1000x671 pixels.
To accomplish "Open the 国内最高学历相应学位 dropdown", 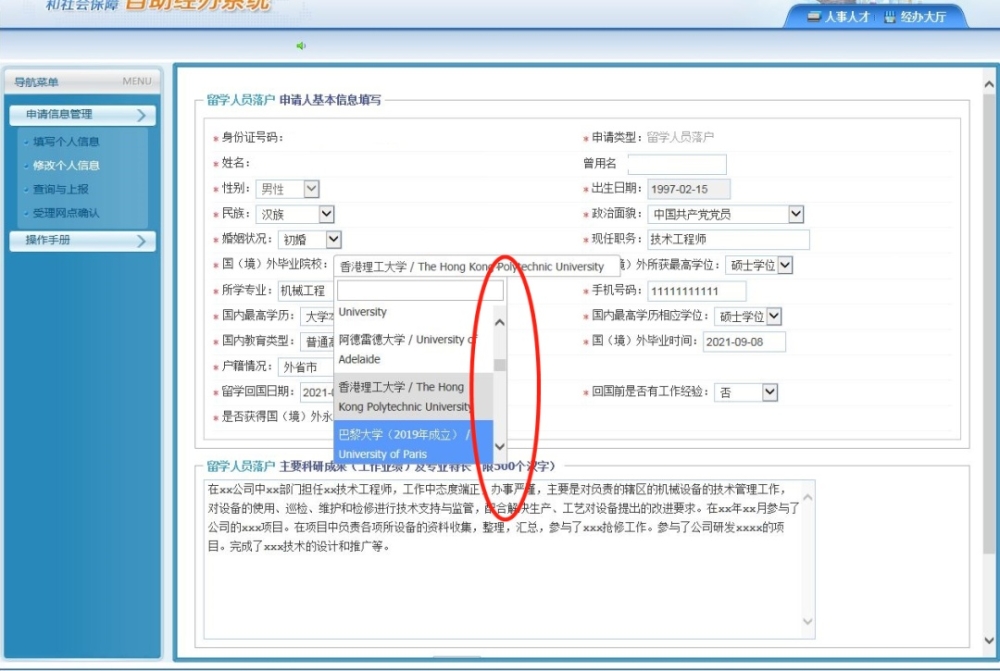I will [x=747, y=316].
